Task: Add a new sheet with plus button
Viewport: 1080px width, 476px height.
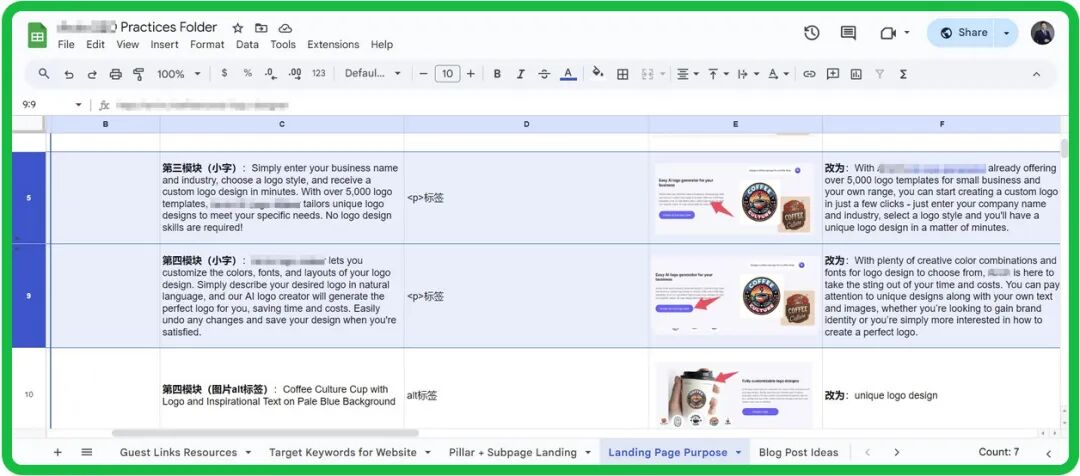Action: pos(57,452)
